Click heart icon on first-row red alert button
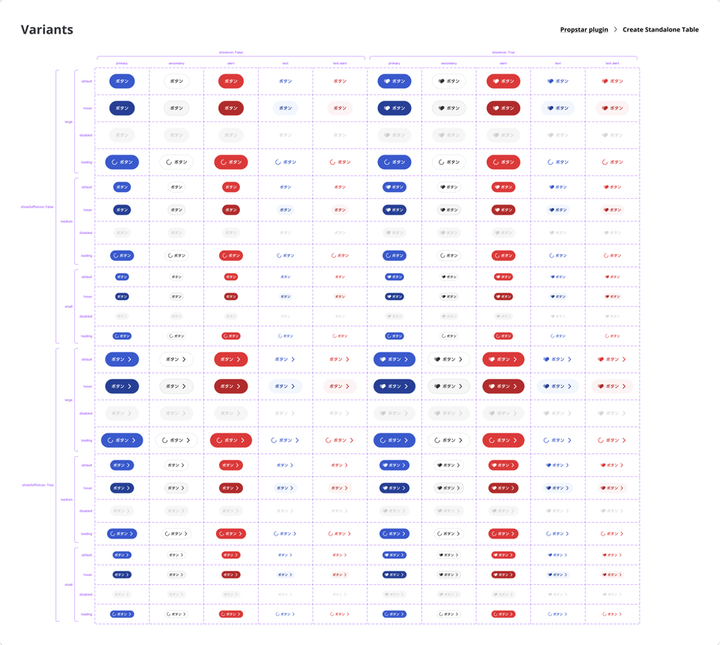720x645 pixels. tap(495, 81)
